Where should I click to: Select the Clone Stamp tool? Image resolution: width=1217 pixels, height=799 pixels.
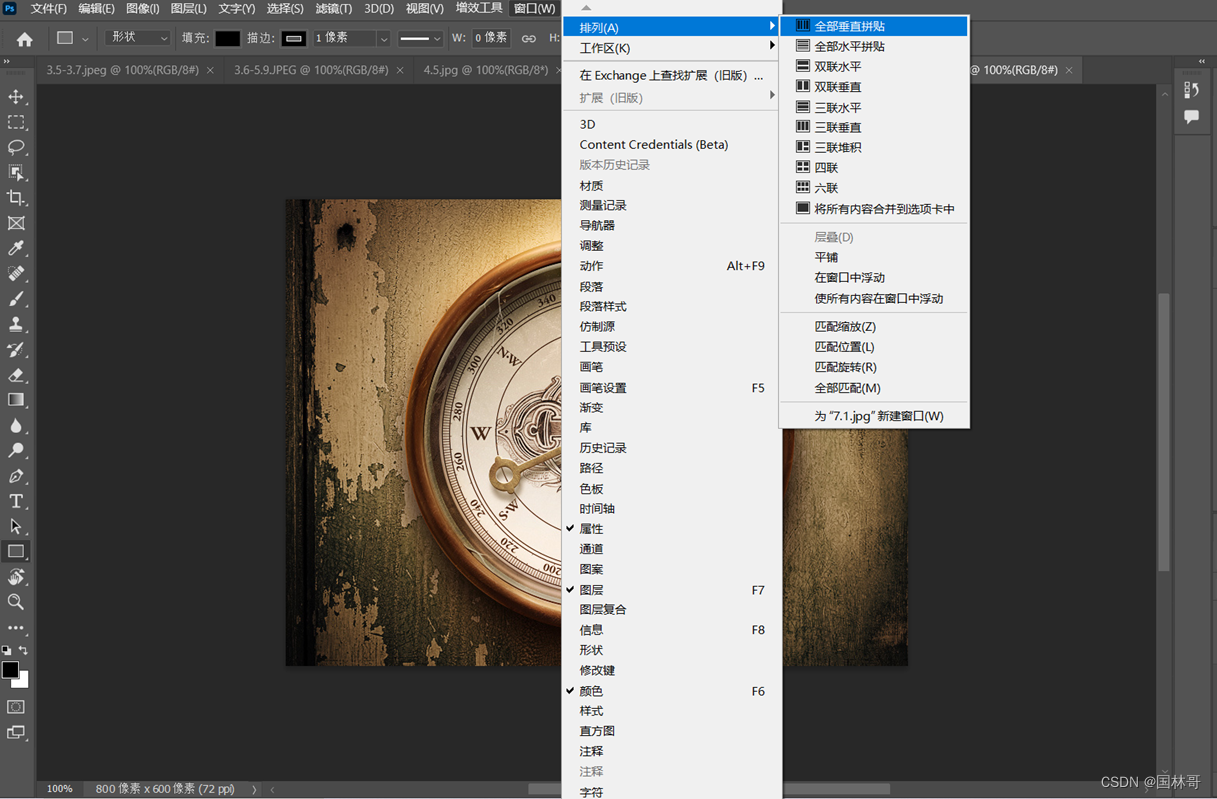click(16, 324)
